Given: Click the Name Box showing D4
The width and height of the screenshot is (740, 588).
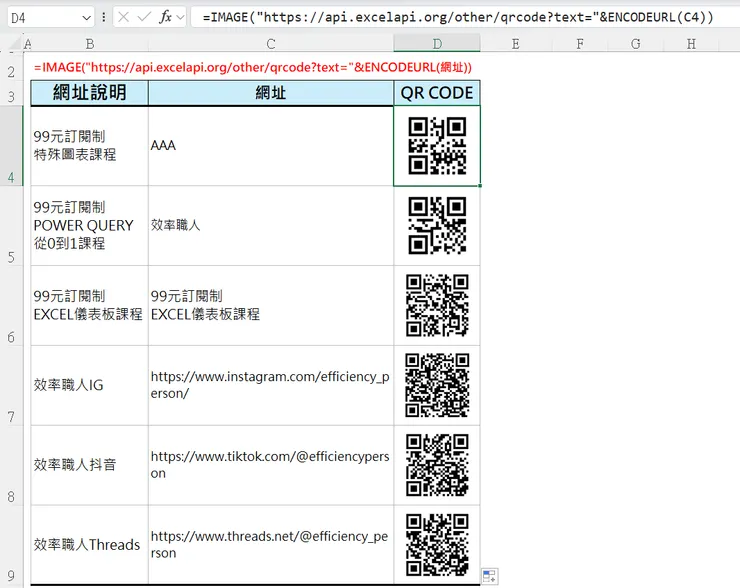Looking at the screenshot, I should coord(50,18).
